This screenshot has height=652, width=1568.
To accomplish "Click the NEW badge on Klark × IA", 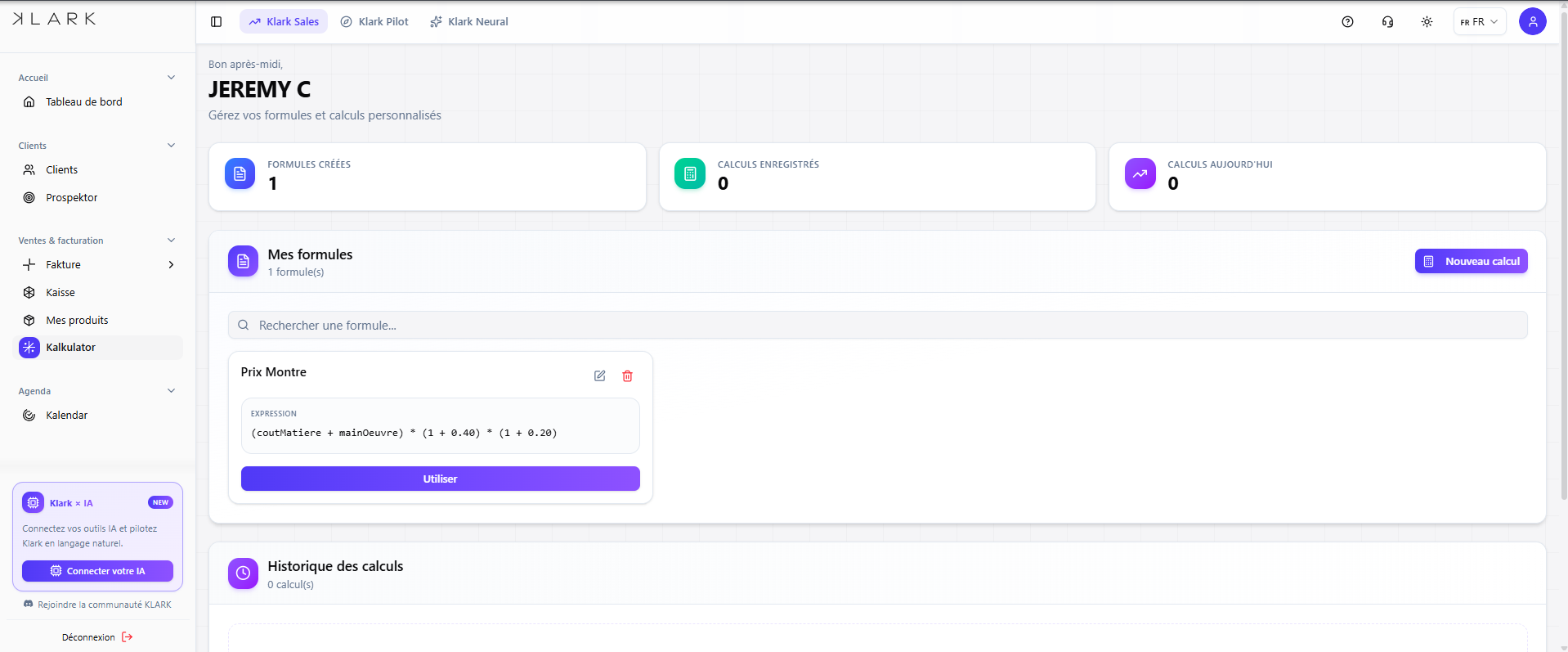I will (160, 502).
